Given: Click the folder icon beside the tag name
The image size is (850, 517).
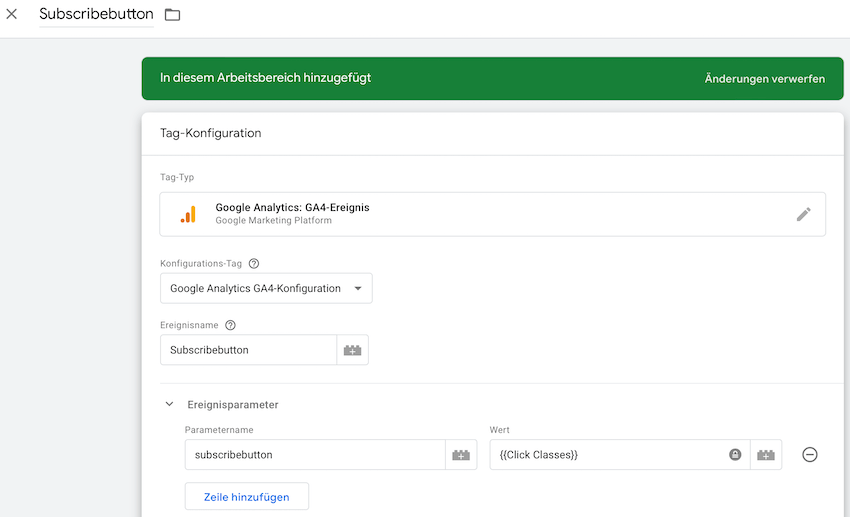Looking at the screenshot, I should [172, 15].
